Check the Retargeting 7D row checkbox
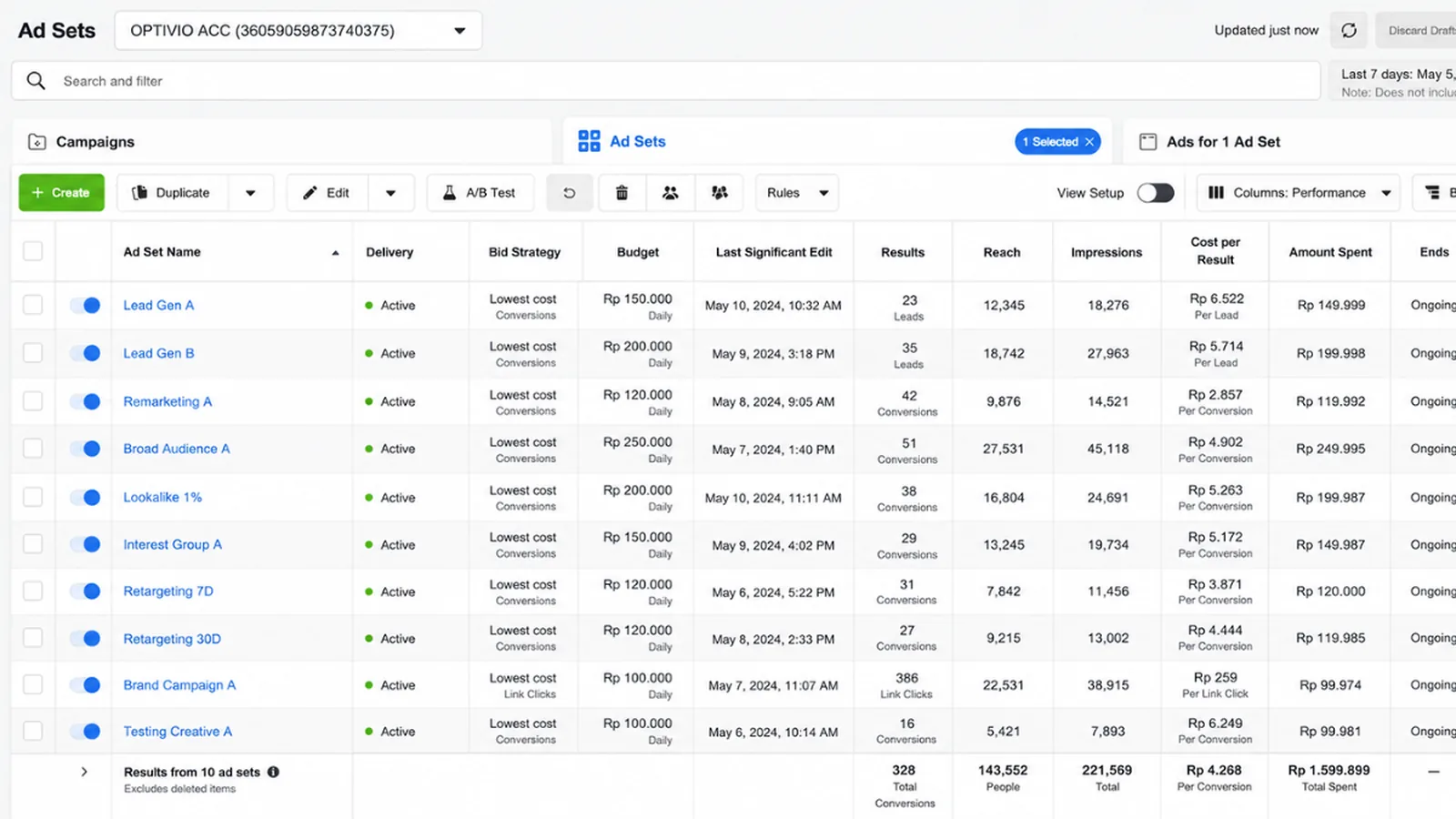1456x819 pixels. (x=33, y=591)
